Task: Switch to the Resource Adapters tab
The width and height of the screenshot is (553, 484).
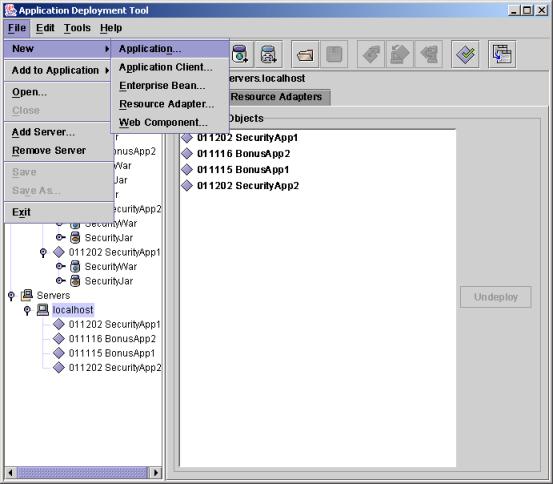Action: coord(276,97)
